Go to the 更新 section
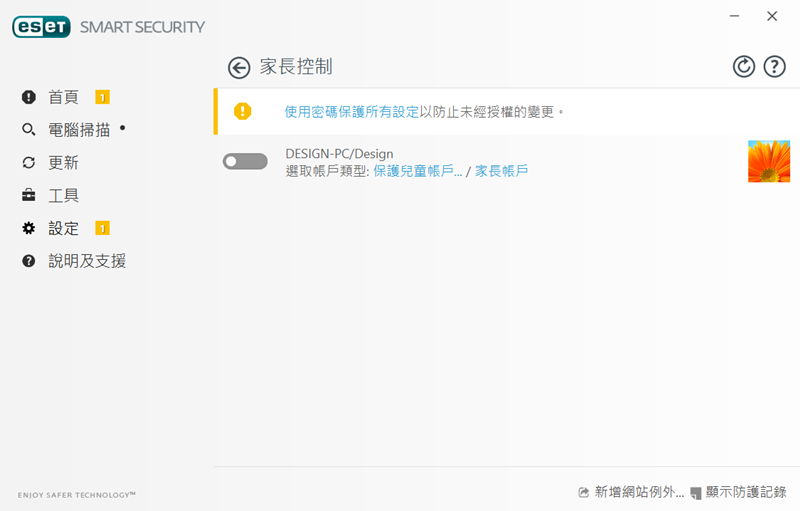 click(63, 163)
